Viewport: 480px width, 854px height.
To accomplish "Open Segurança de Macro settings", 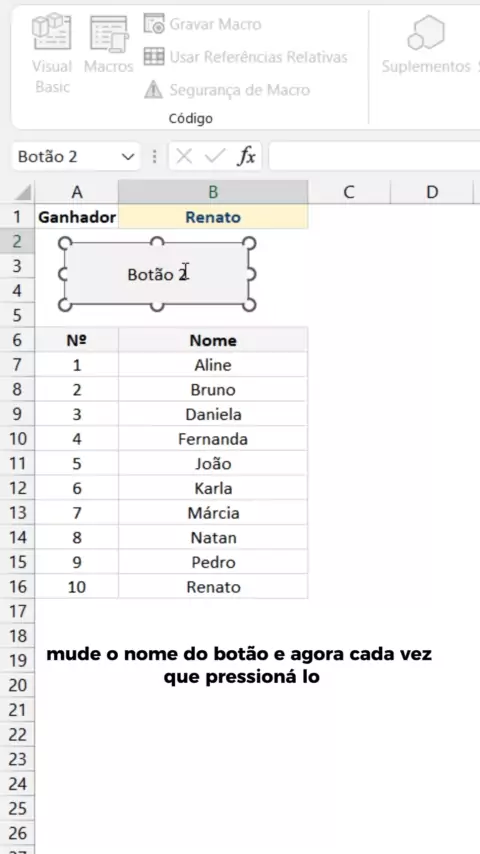I will (227, 90).
